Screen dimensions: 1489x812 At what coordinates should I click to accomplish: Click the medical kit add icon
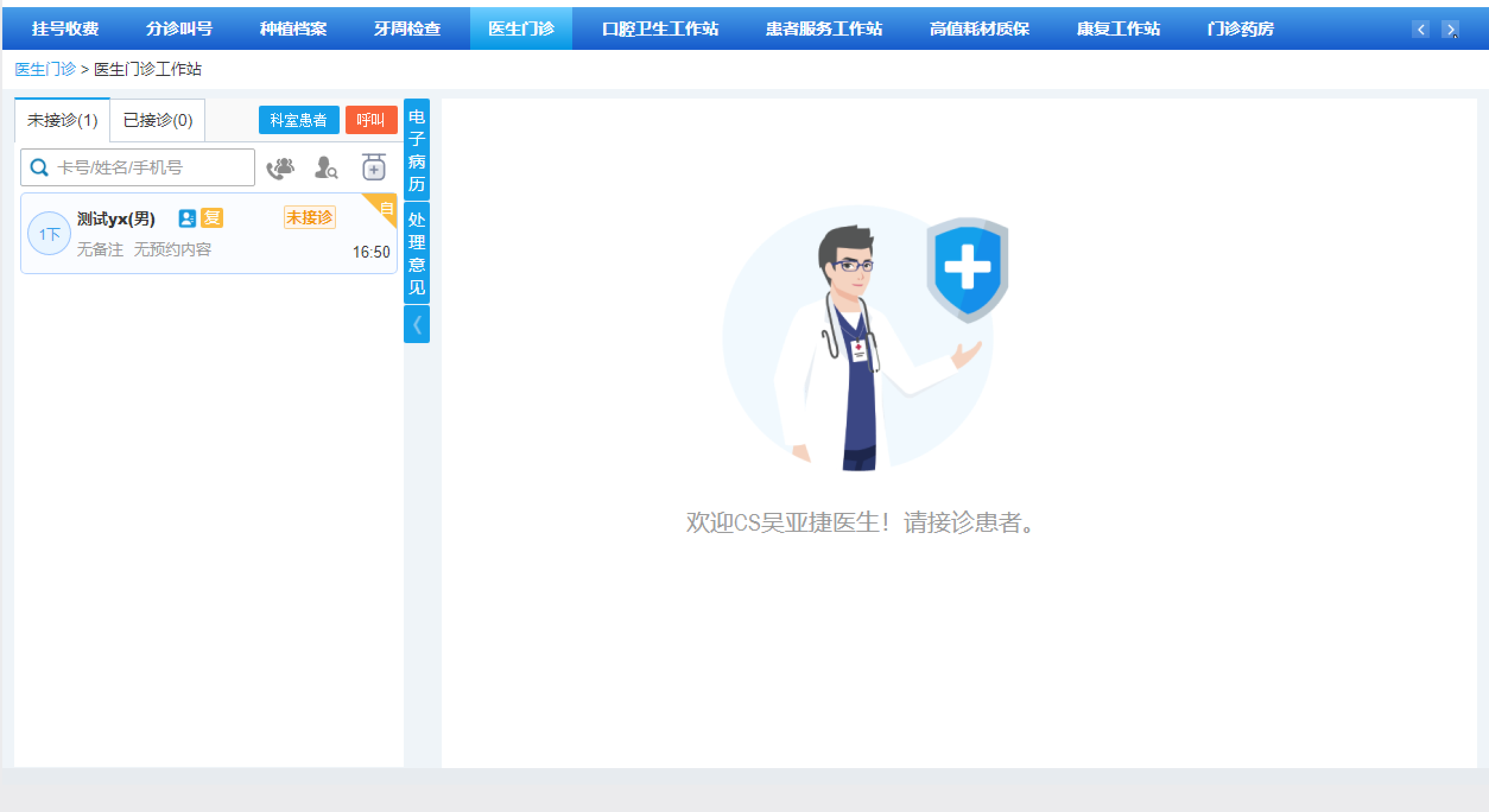click(373, 167)
